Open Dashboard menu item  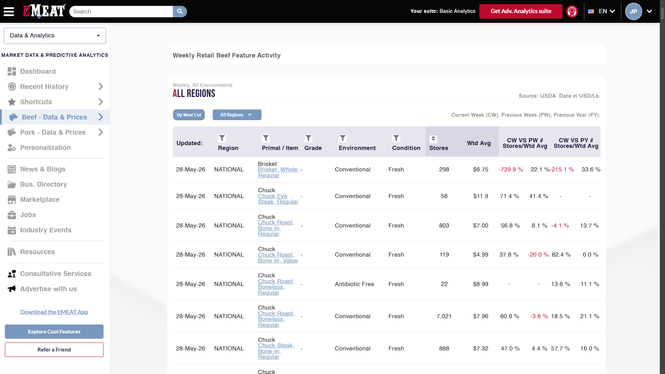pyautogui.click(x=38, y=71)
